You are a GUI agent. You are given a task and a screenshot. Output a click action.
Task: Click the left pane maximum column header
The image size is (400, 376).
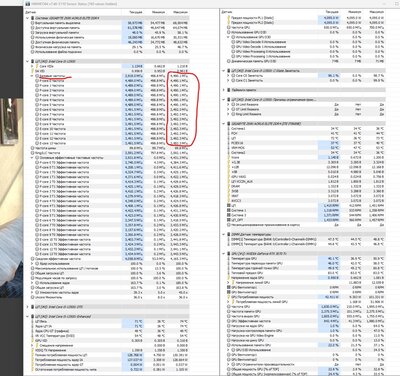point(180,12)
